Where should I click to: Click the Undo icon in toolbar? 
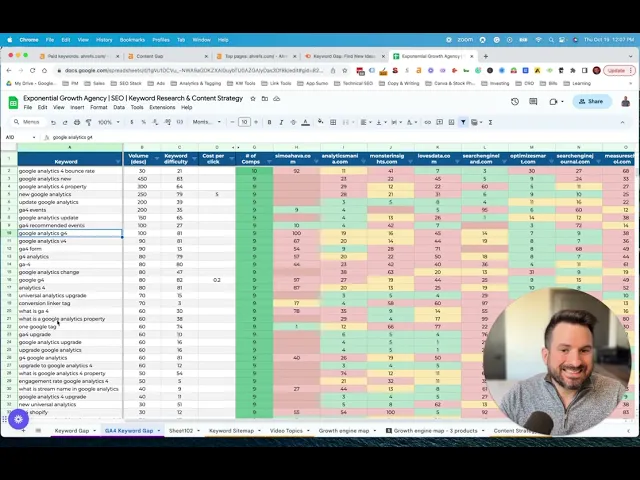(53, 122)
